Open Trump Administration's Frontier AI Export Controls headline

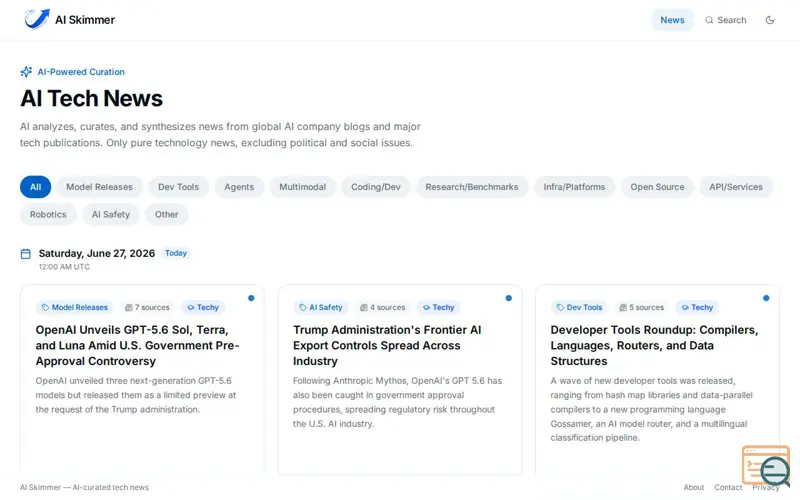[x=387, y=345]
